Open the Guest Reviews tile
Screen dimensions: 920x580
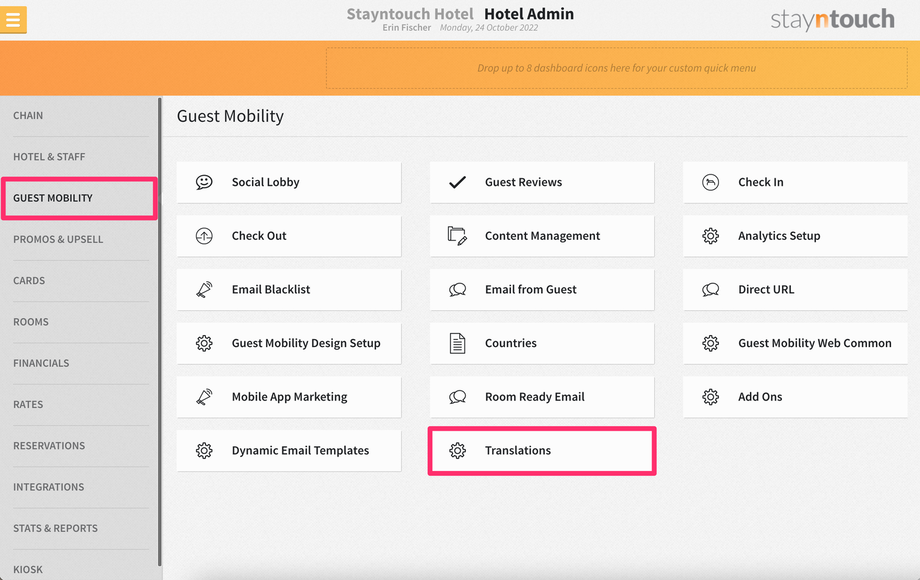pyautogui.click(x=542, y=182)
